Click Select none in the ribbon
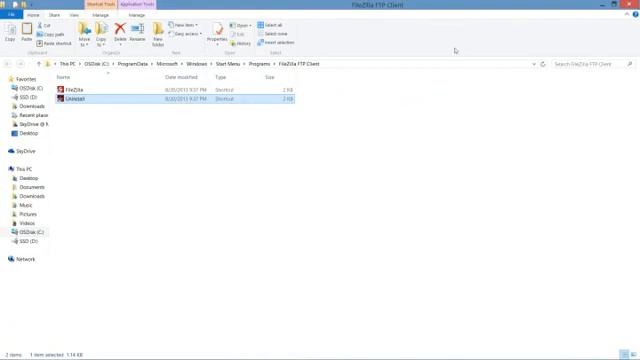 click(272, 33)
